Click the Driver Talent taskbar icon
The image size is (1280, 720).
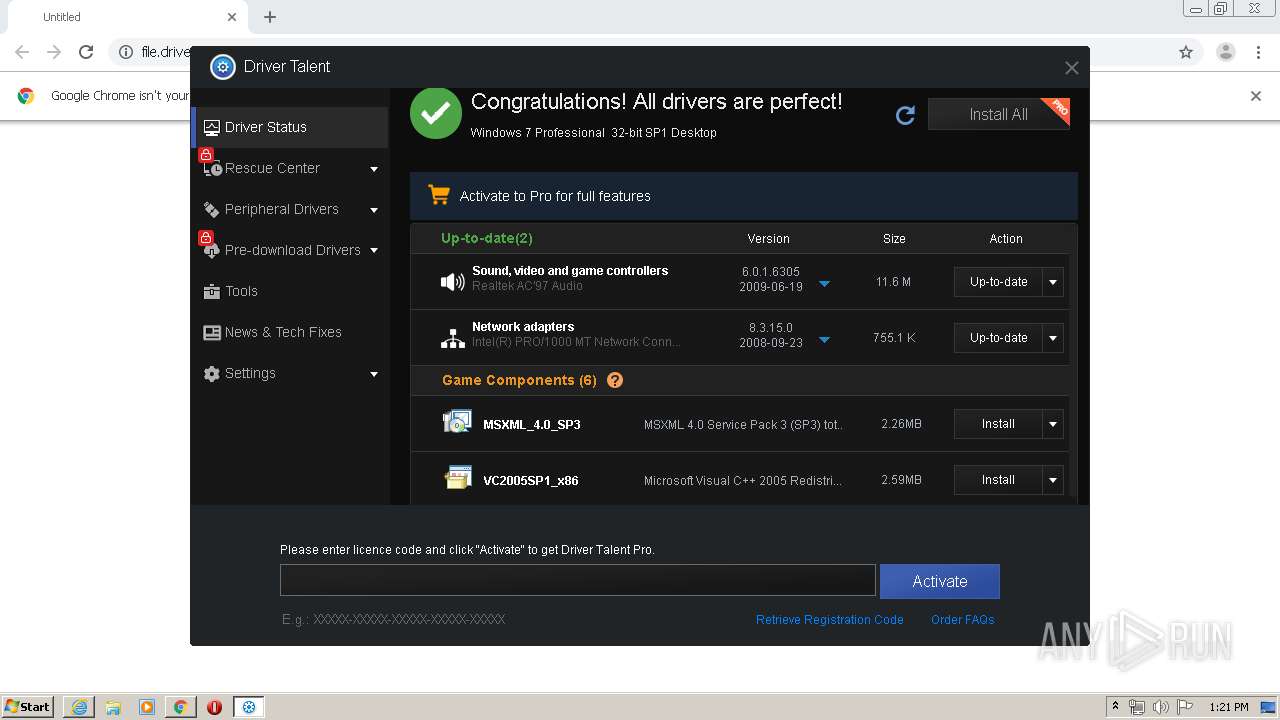(x=249, y=707)
